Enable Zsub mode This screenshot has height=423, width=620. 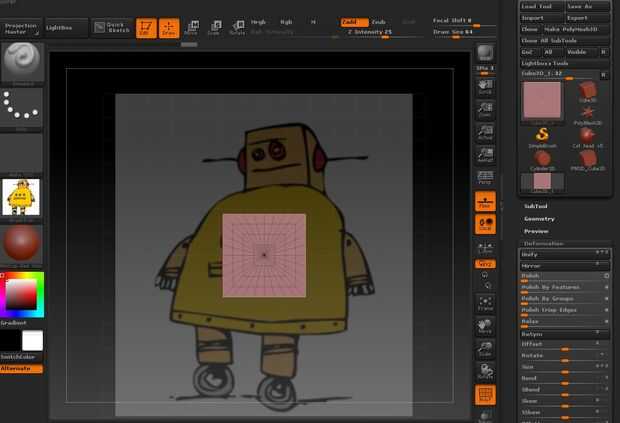click(x=379, y=22)
